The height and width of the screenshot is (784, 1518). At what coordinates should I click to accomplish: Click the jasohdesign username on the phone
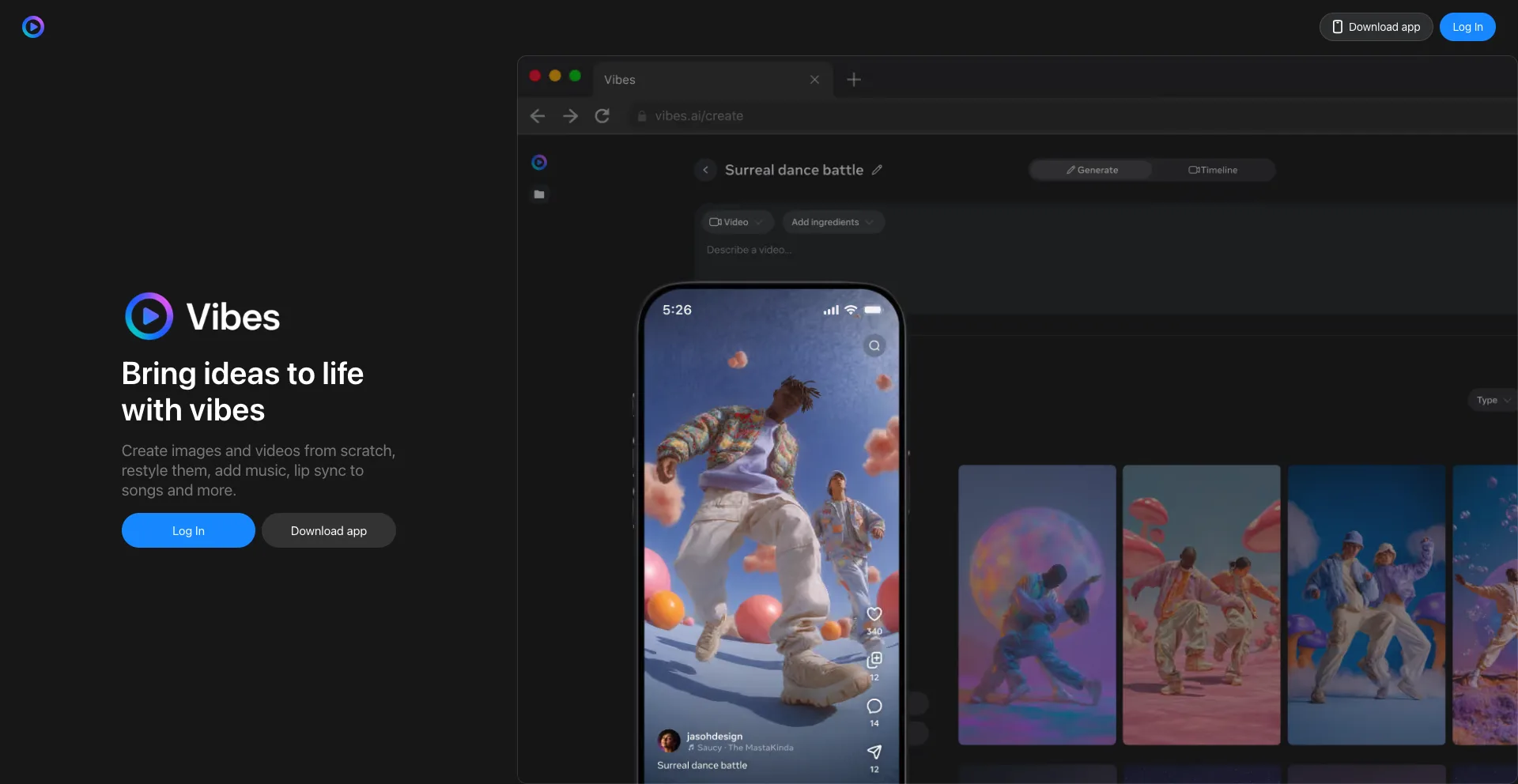click(715, 736)
